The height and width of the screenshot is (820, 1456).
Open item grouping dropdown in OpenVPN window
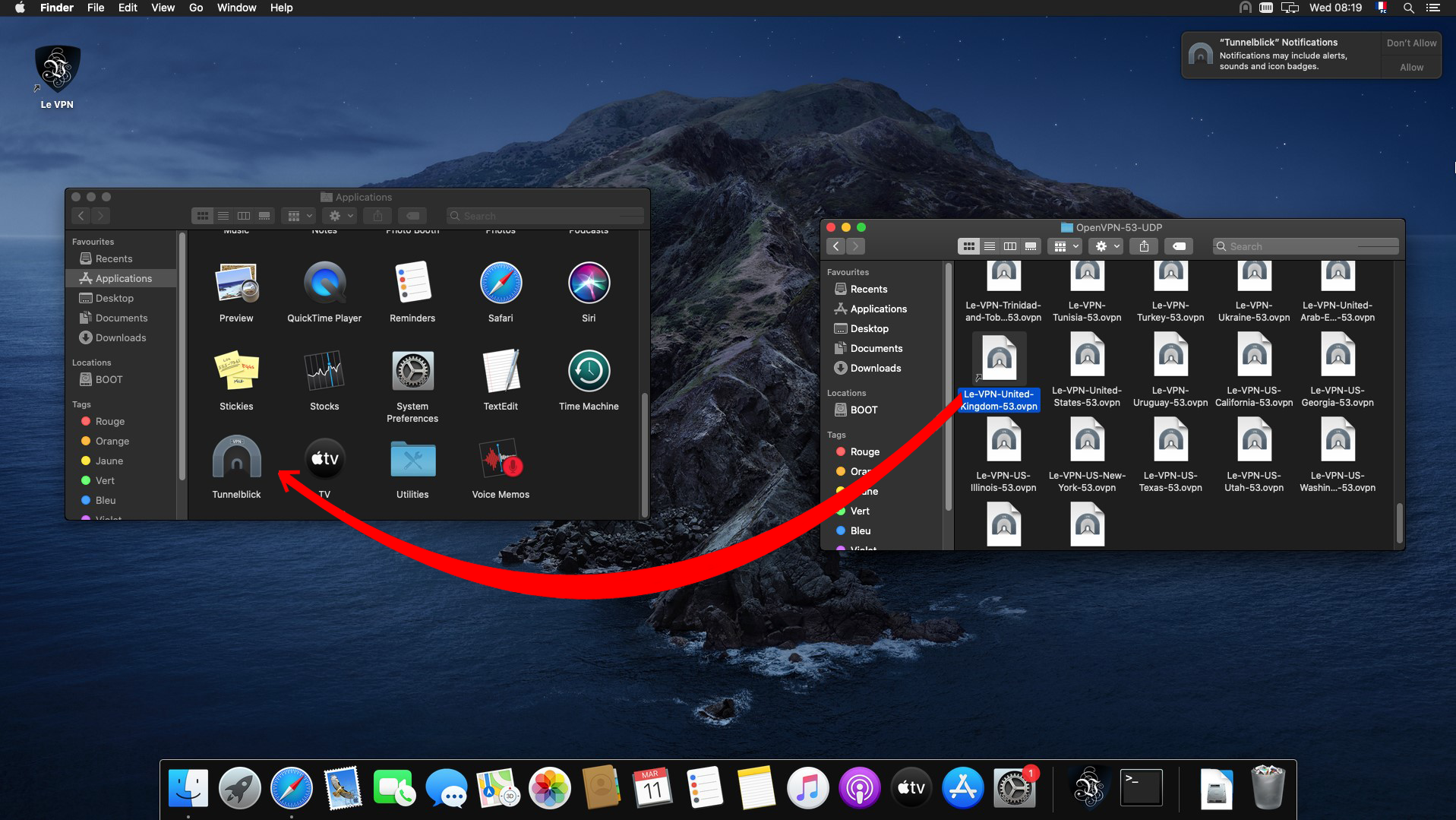pyautogui.click(x=1066, y=246)
